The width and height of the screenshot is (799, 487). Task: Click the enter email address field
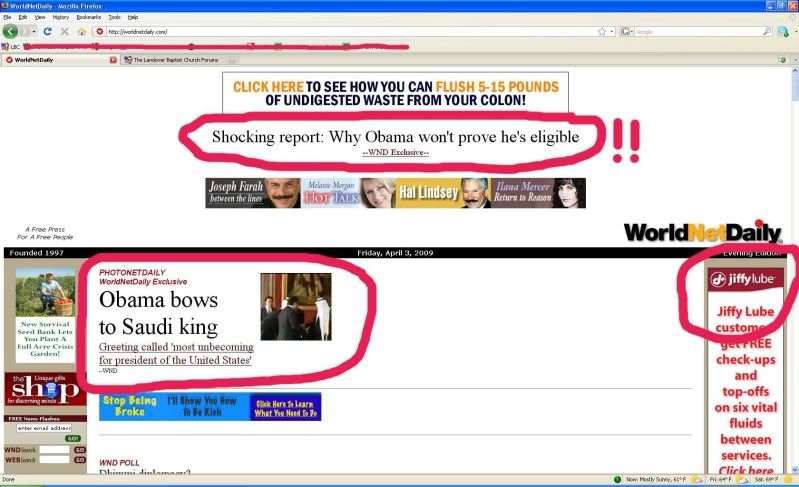coord(44,428)
